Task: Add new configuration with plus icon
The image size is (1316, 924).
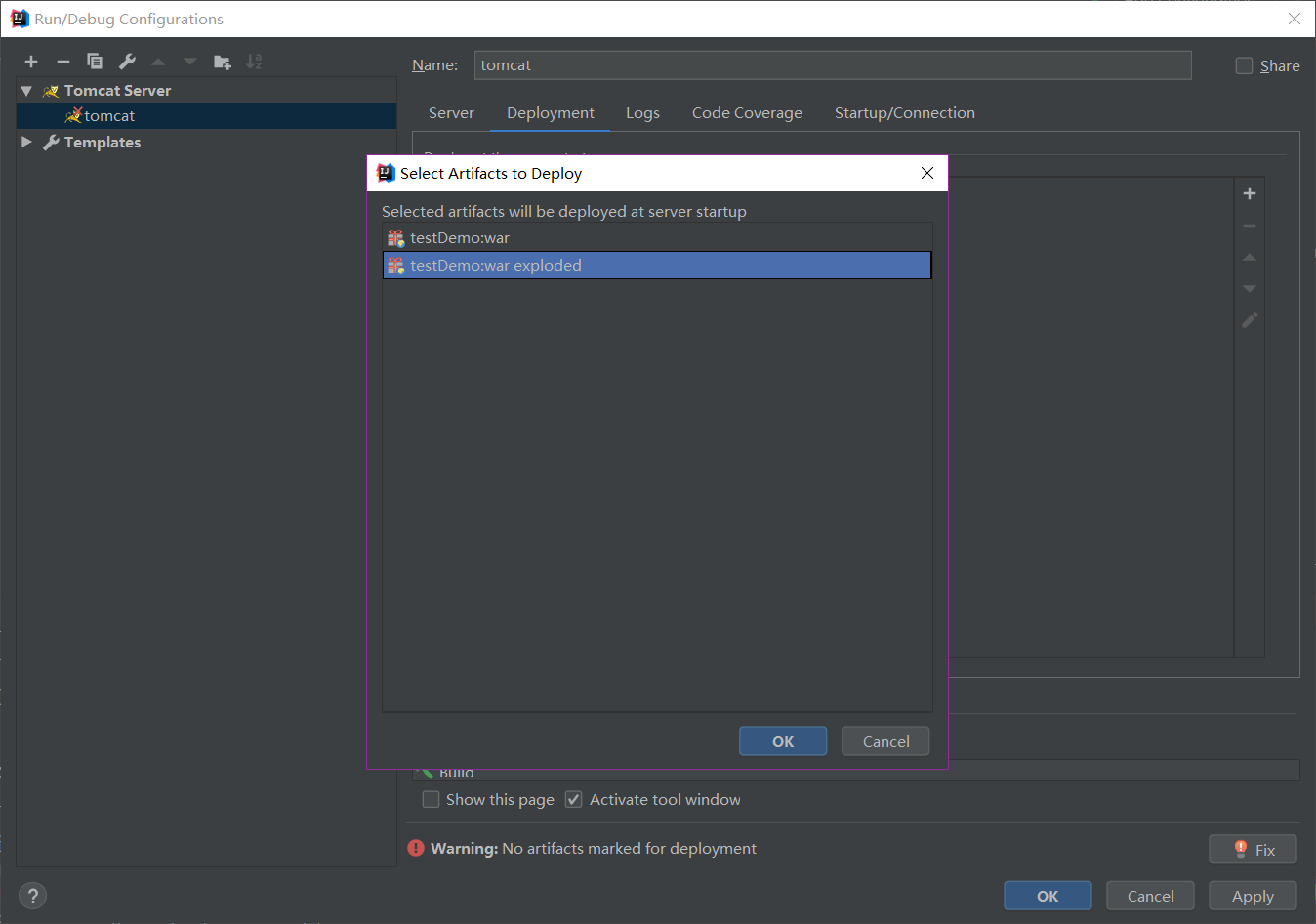Action: (x=31, y=62)
